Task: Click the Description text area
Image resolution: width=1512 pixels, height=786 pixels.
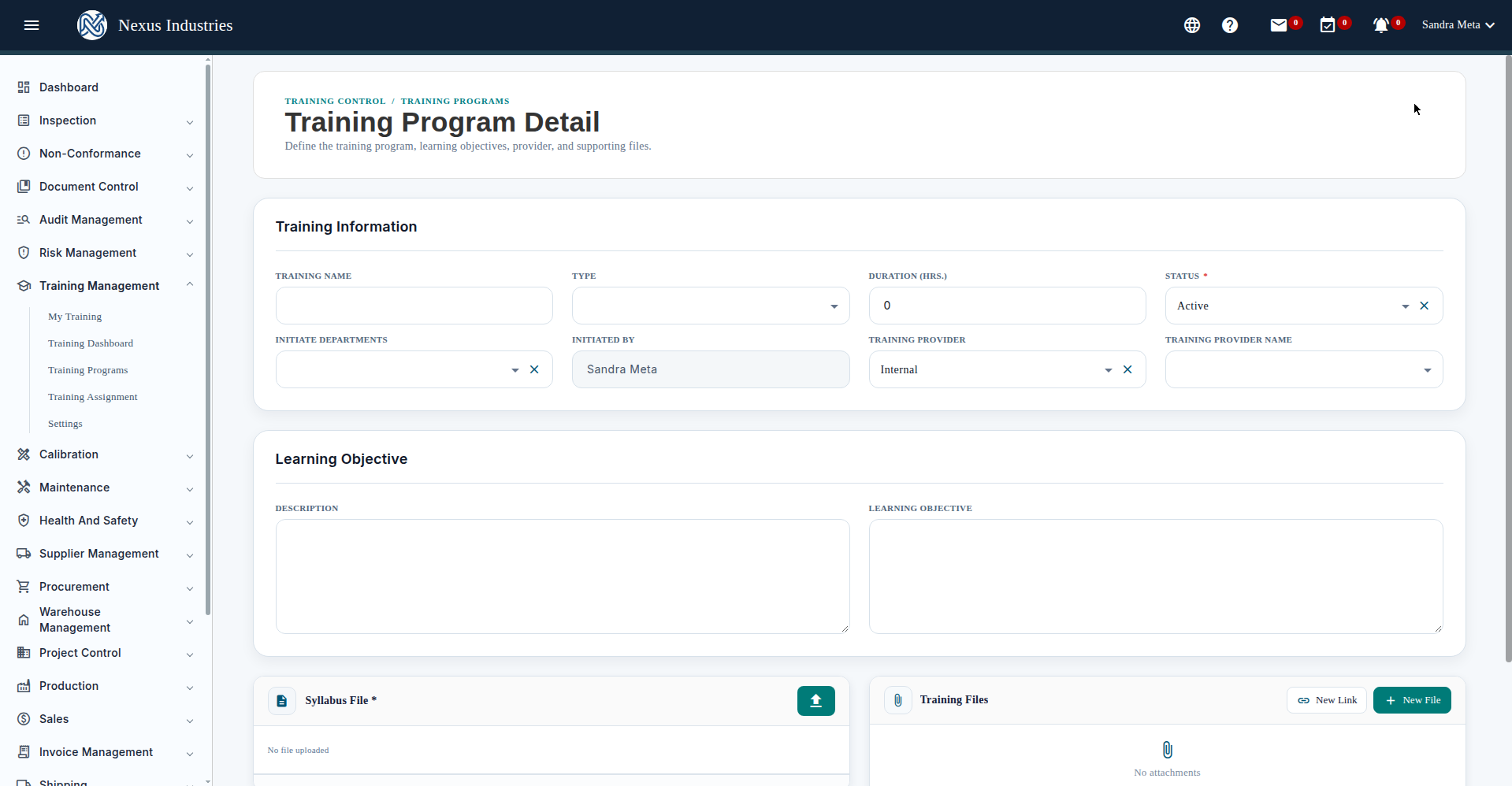Action: pos(563,577)
